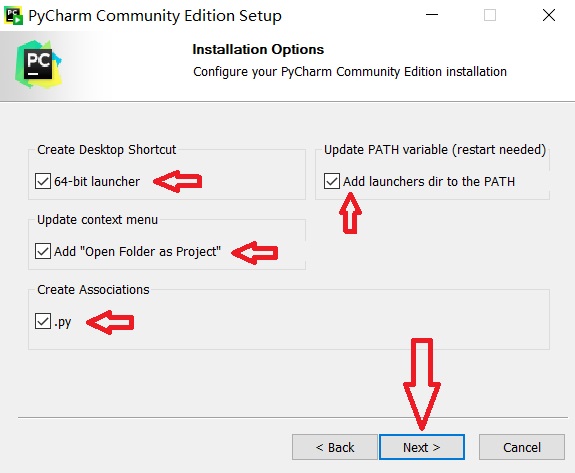Click the "Installation Options" heading
575x473 pixels.
(258, 50)
